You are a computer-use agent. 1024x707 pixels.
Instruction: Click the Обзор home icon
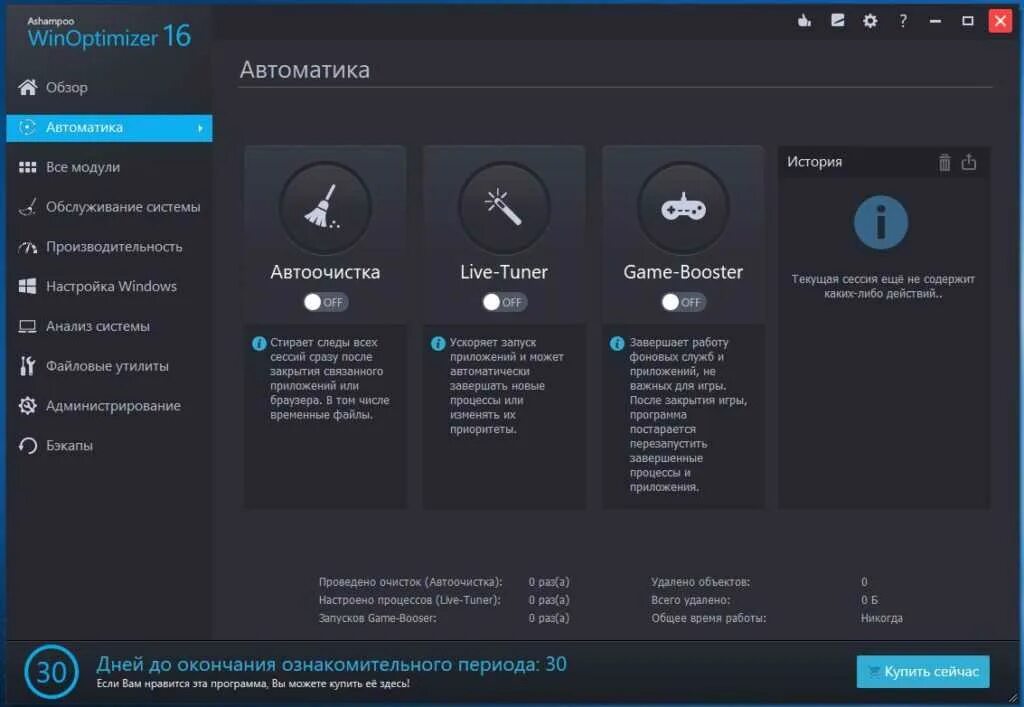coord(27,87)
